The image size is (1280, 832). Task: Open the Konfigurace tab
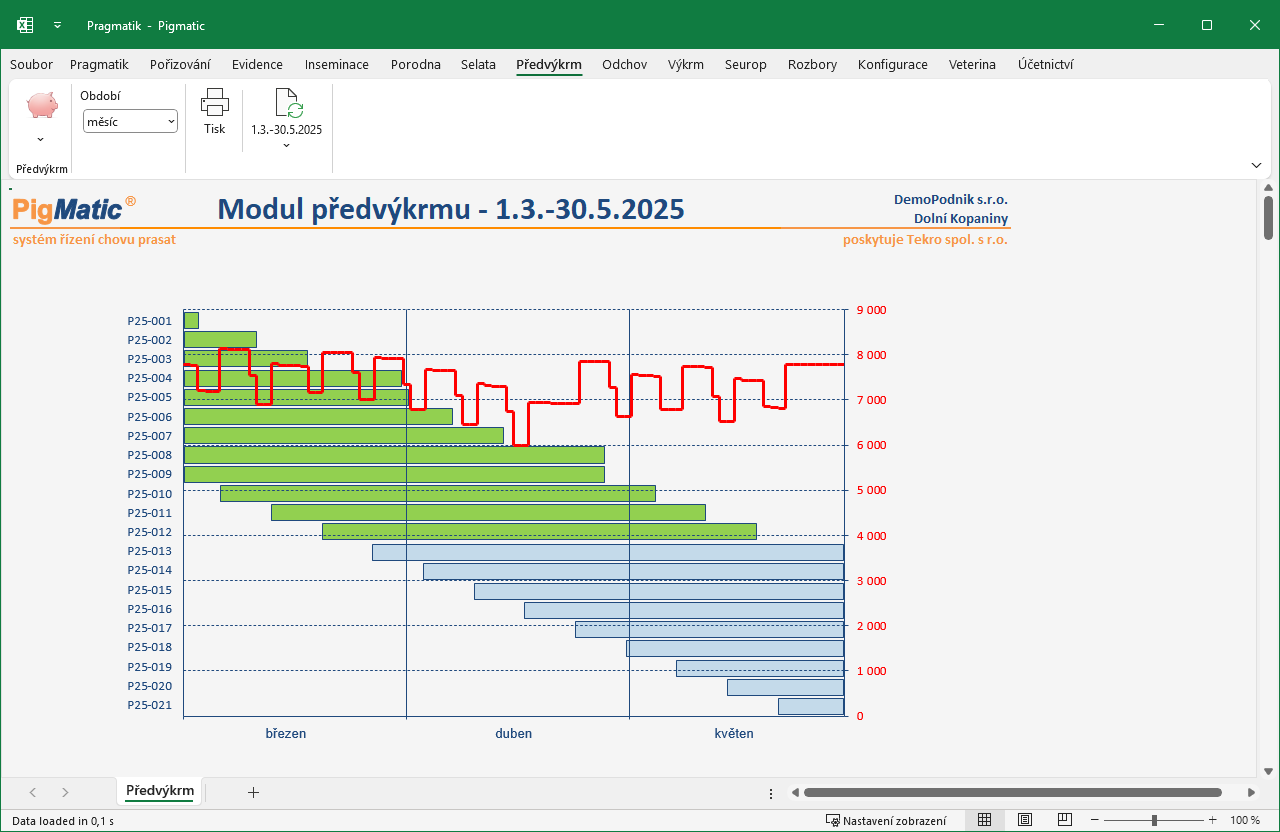pos(893,65)
